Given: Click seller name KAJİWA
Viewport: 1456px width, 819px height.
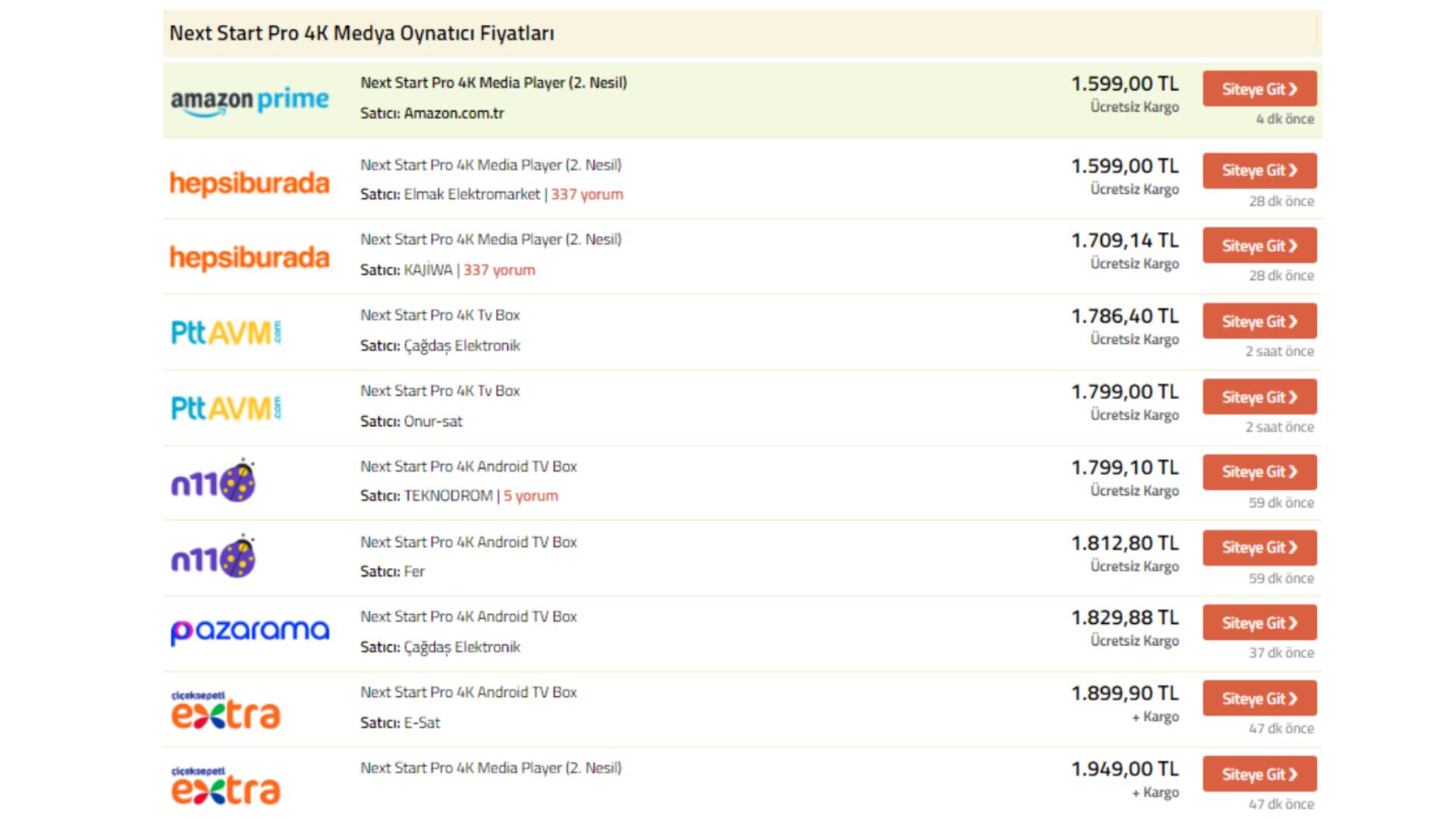Looking at the screenshot, I should pyautogui.click(x=428, y=270).
